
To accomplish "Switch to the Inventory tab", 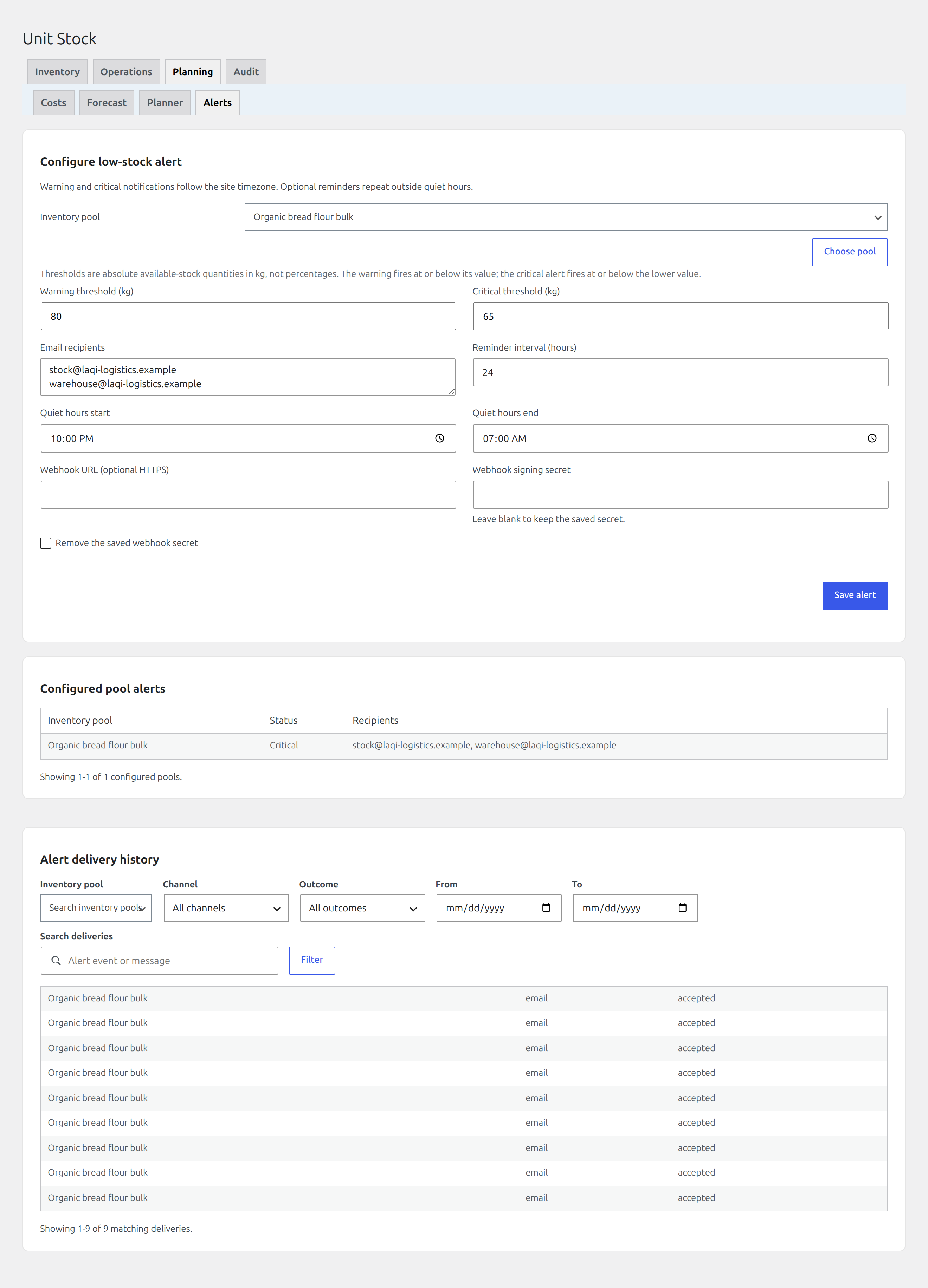I will (x=57, y=72).
